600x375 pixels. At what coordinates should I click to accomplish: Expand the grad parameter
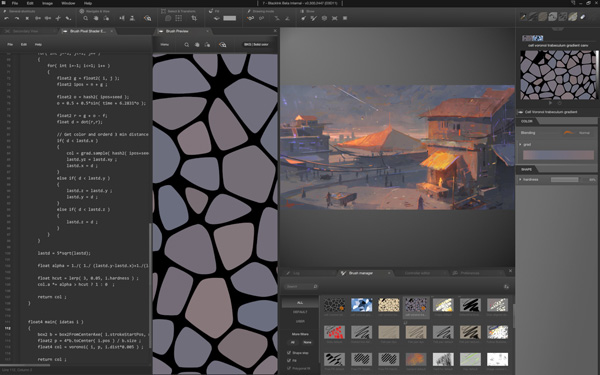(x=520, y=144)
